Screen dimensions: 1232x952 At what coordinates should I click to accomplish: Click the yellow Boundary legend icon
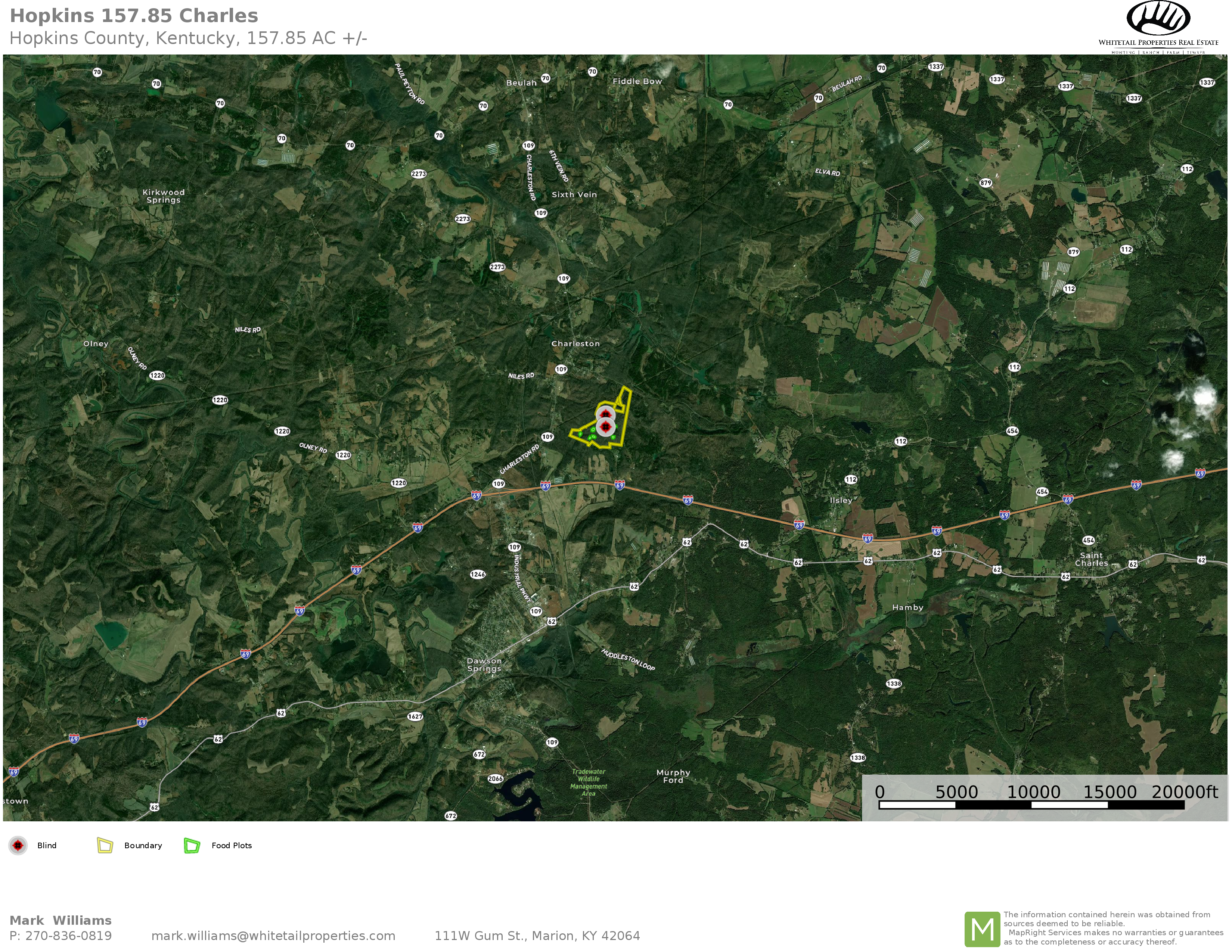pos(105,845)
